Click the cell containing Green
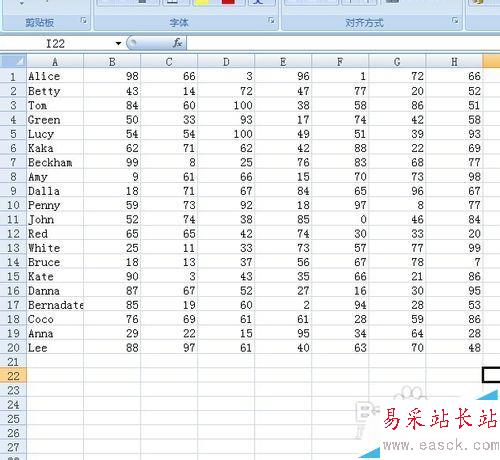Image resolution: width=500 pixels, height=460 pixels. (x=55, y=119)
